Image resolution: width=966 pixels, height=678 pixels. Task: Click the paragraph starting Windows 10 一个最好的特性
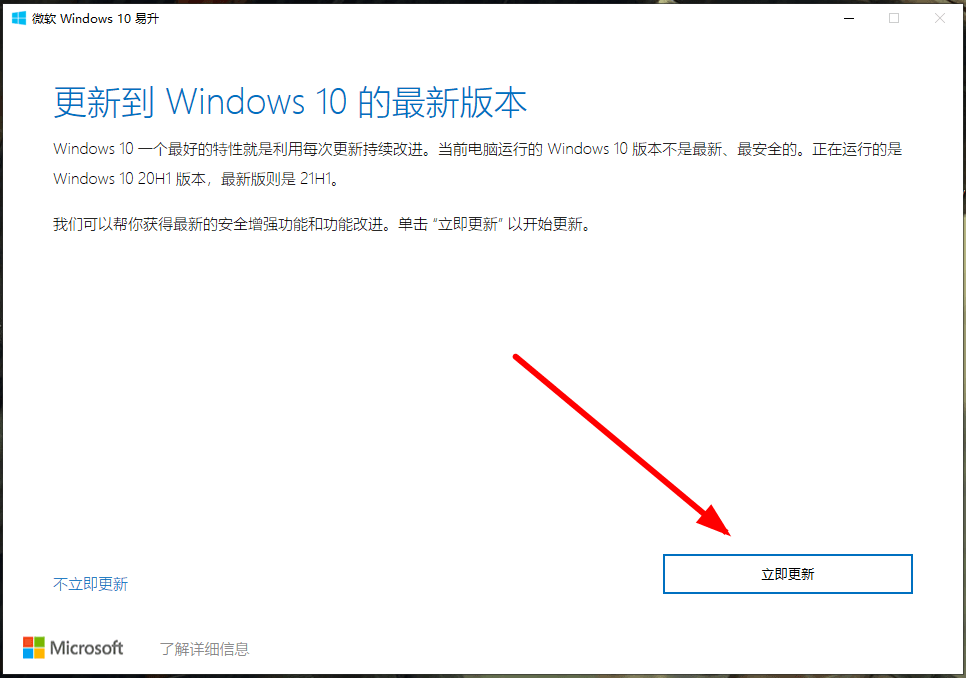[x=477, y=164]
